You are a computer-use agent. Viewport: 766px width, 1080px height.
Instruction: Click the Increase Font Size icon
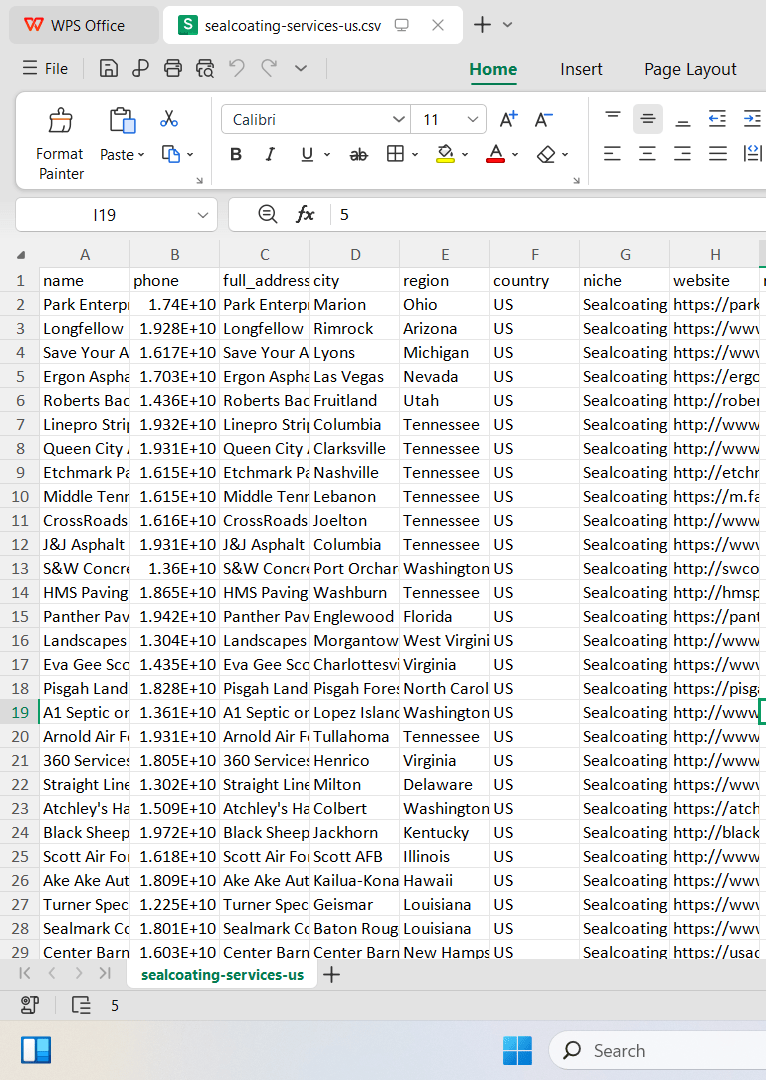pyautogui.click(x=508, y=119)
